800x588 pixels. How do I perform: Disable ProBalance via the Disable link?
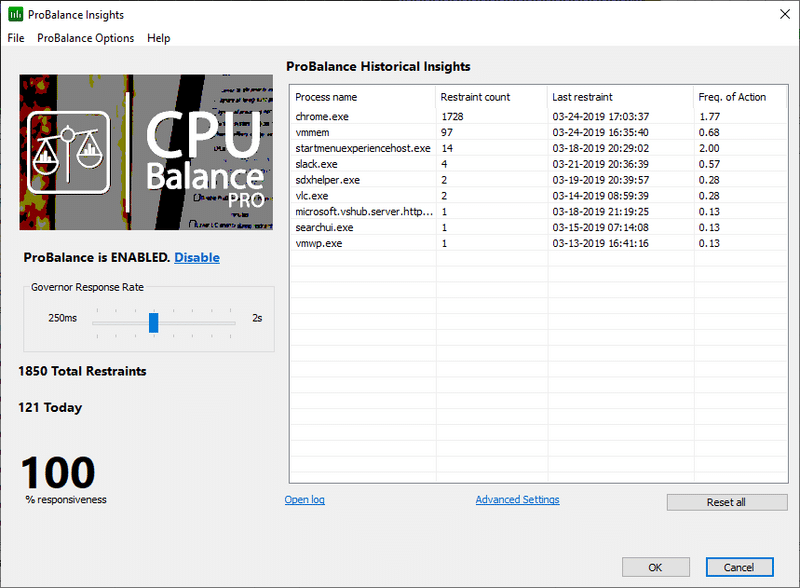[196, 257]
